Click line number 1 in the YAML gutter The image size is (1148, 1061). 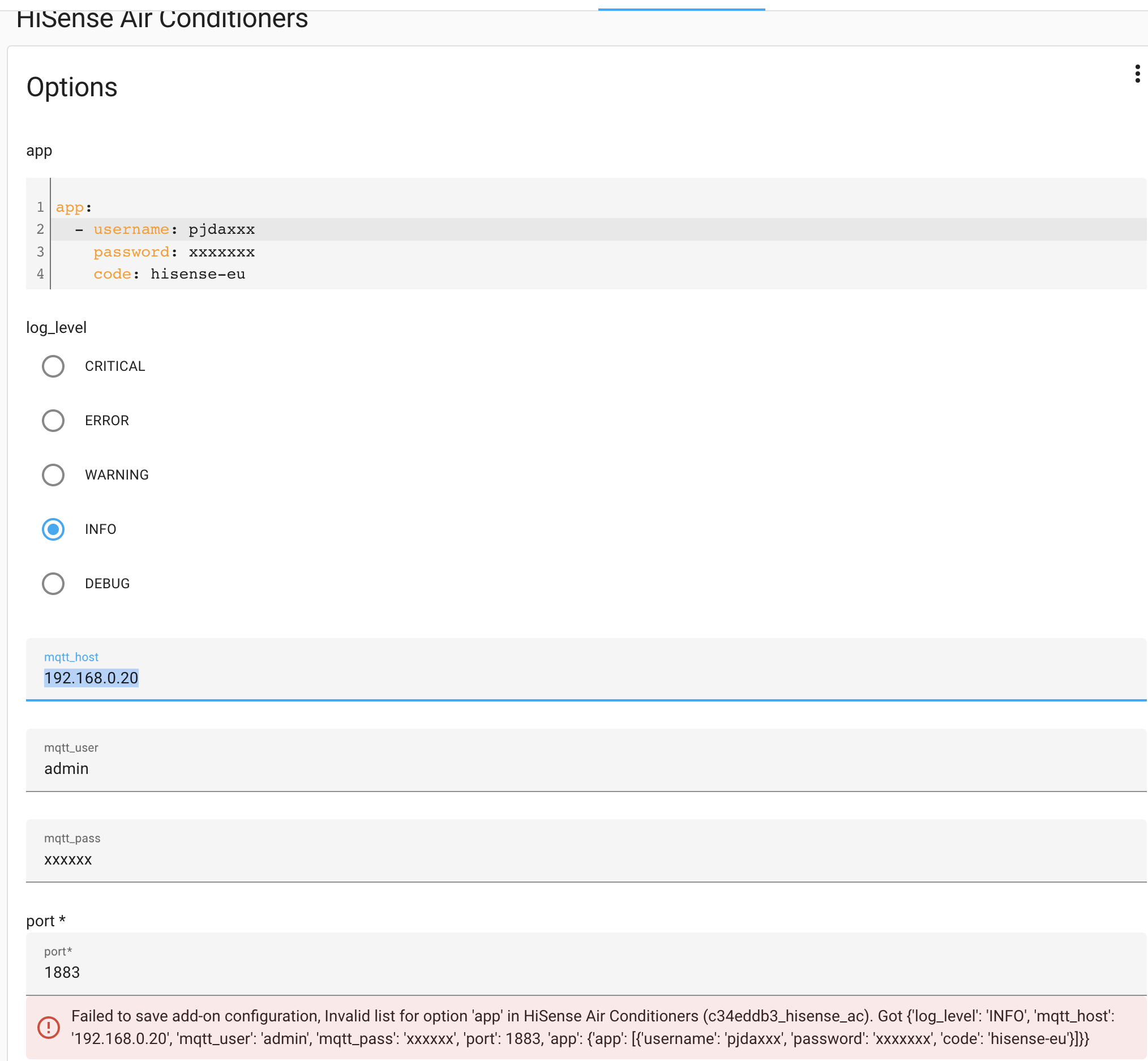click(x=40, y=207)
